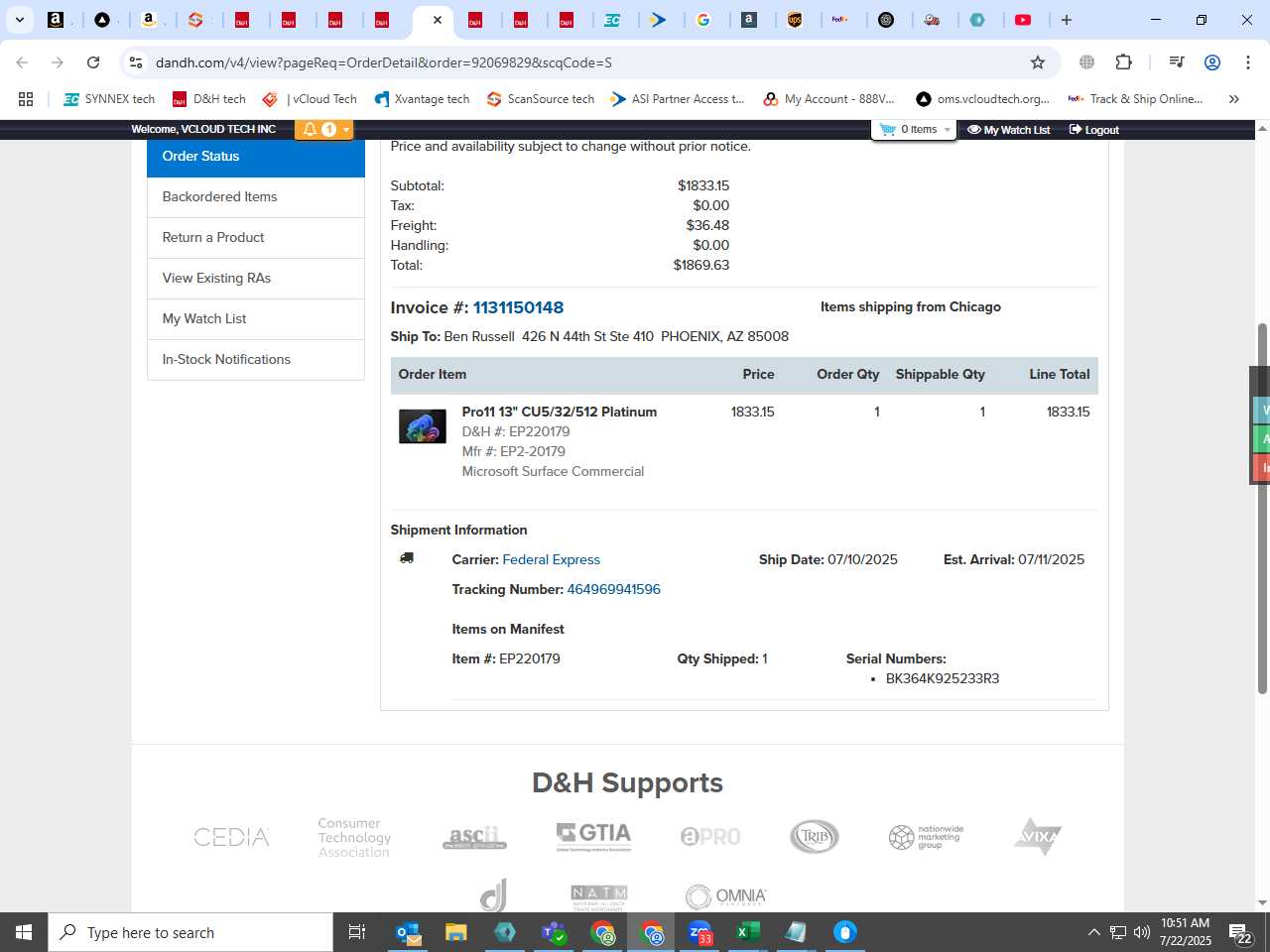Open the ASI Partner Access bookmark
1270x952 pixels.
(x=678, y=99)
